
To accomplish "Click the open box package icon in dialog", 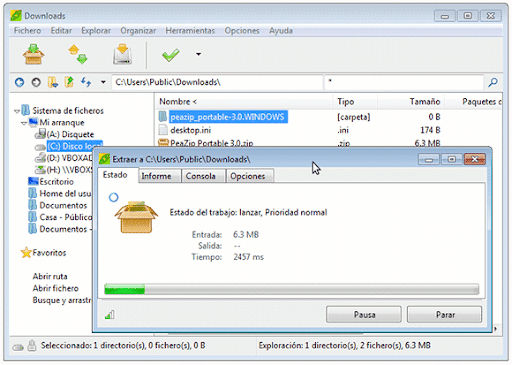I will (x=136, y=217).
